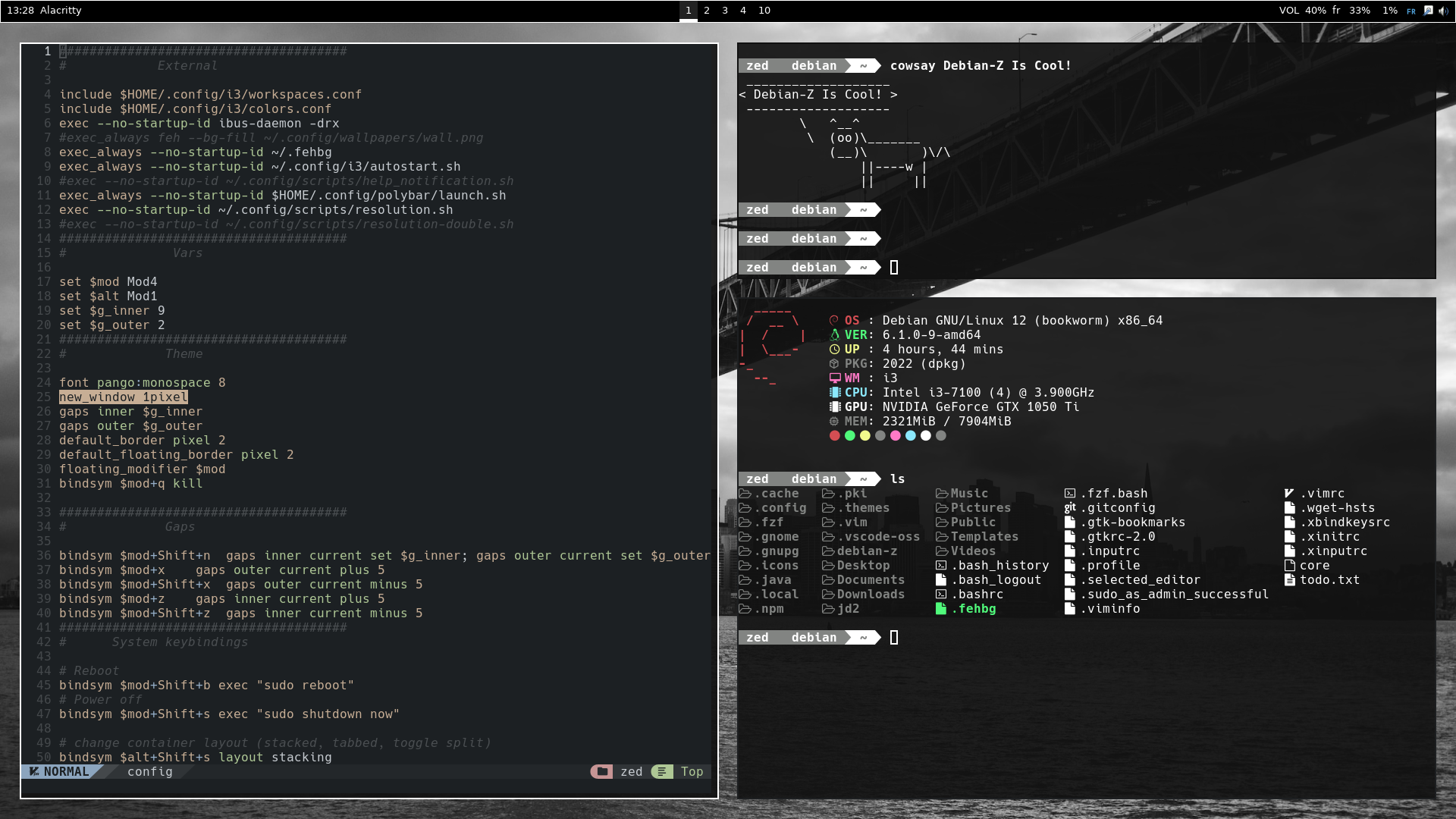Click the green file icon of .fehbg
Screen dimensions: 1456x819
[x=942, y=608]
